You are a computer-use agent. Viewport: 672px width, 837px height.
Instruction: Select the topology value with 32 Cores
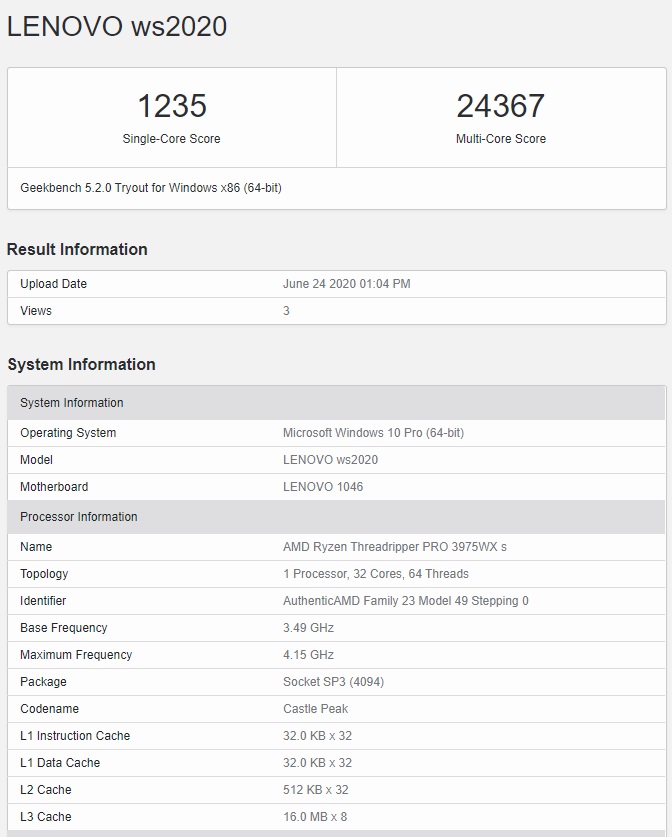[x=375, y=574]
